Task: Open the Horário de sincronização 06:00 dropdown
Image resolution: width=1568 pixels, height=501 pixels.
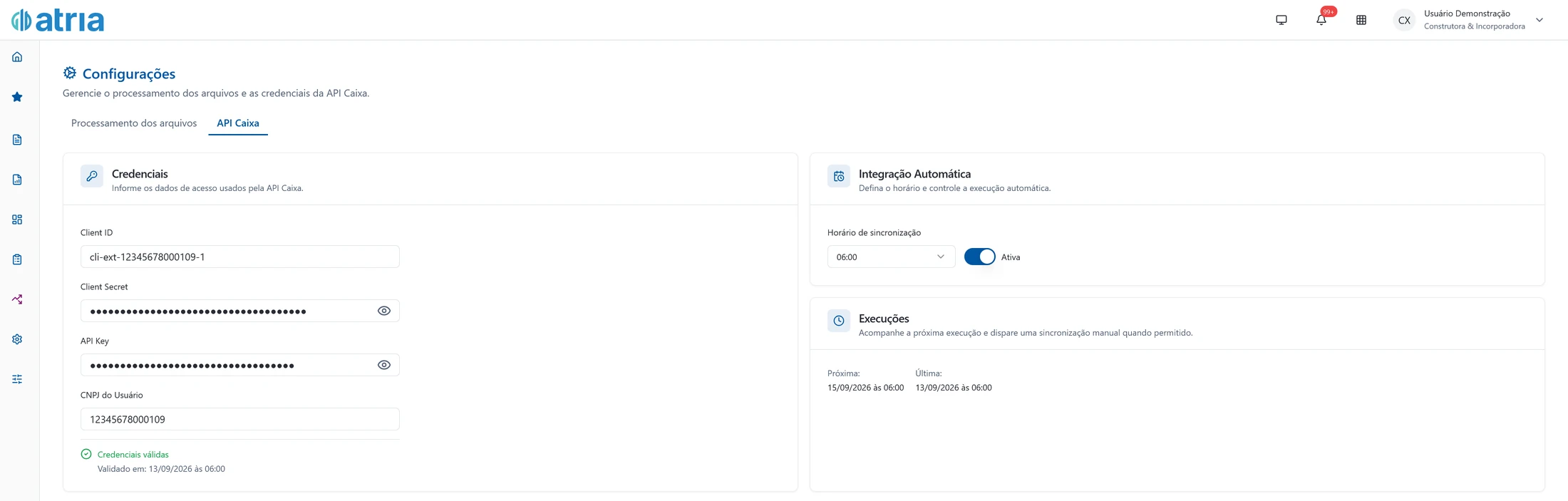Action: pyautogui.click(x=891, y=257)
